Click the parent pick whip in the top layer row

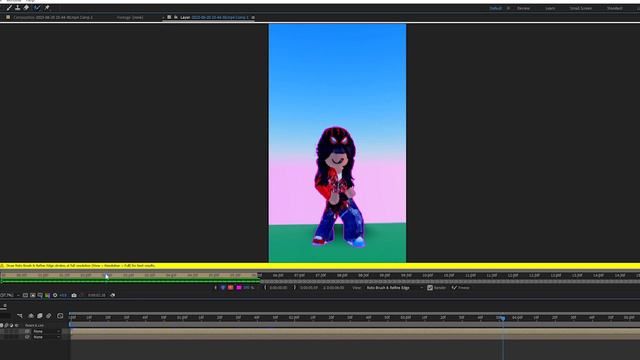tap(27, 331)
